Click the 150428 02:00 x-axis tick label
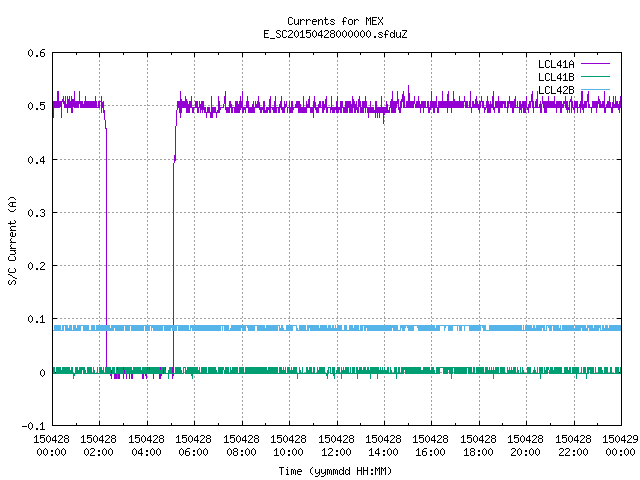The height and width of the screenshot is (480, 640). (98, 446)
